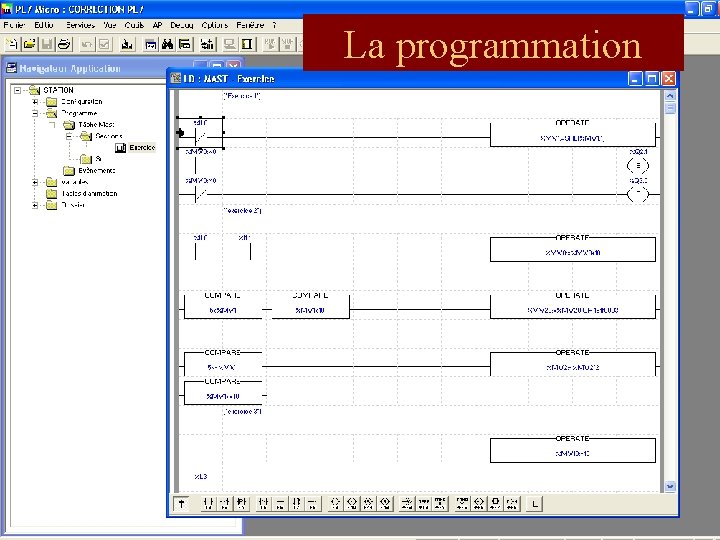Image resolution: width=720 pixels, height=540 pixels.
Task: Click the first OPERATE block in rung one
Action: 573,134
